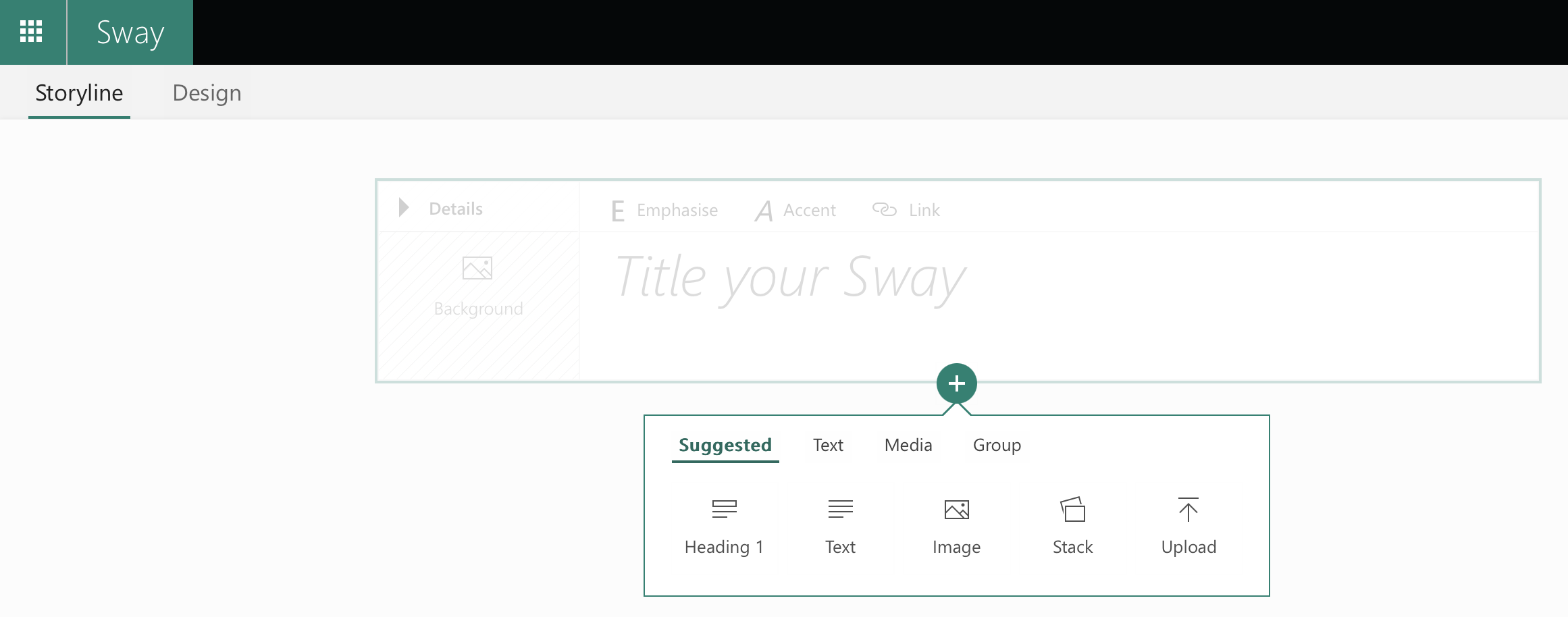Click the chain Link icon
This screenshot has height=617, width=1568.
click(885, 209)
